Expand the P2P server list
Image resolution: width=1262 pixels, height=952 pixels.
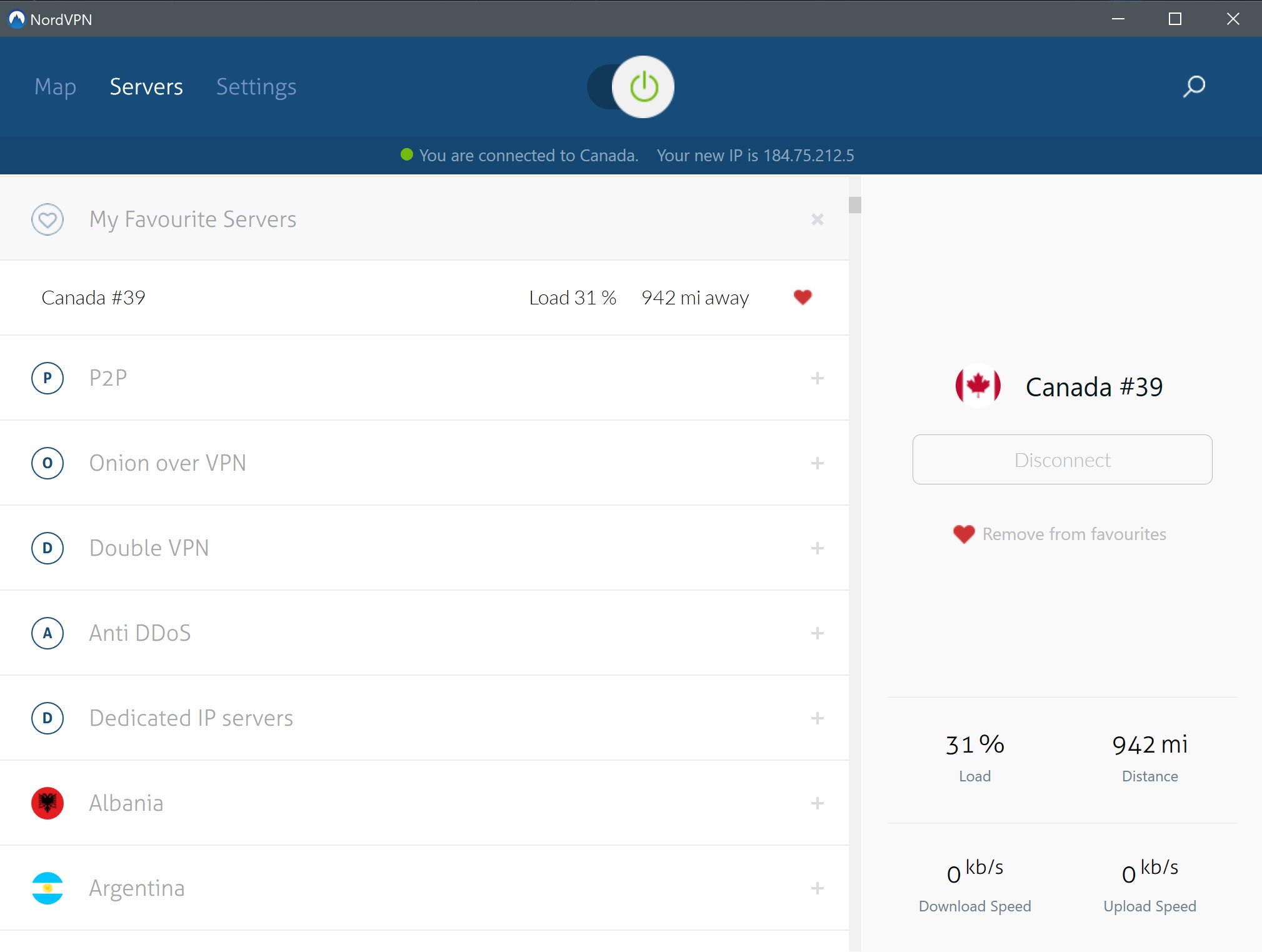click(x=817, y=378)
